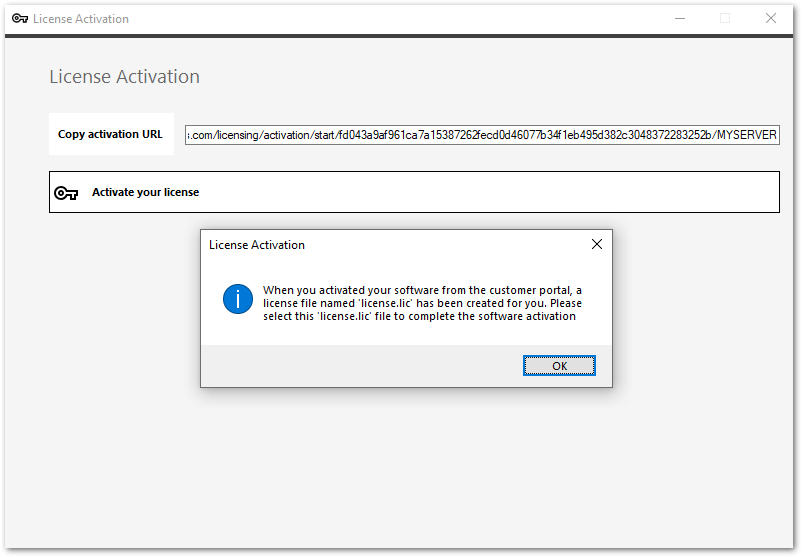The height and width of the screenshot is (557, 802).
Task: Select the Activate your license label
Action: coord(145,192)
